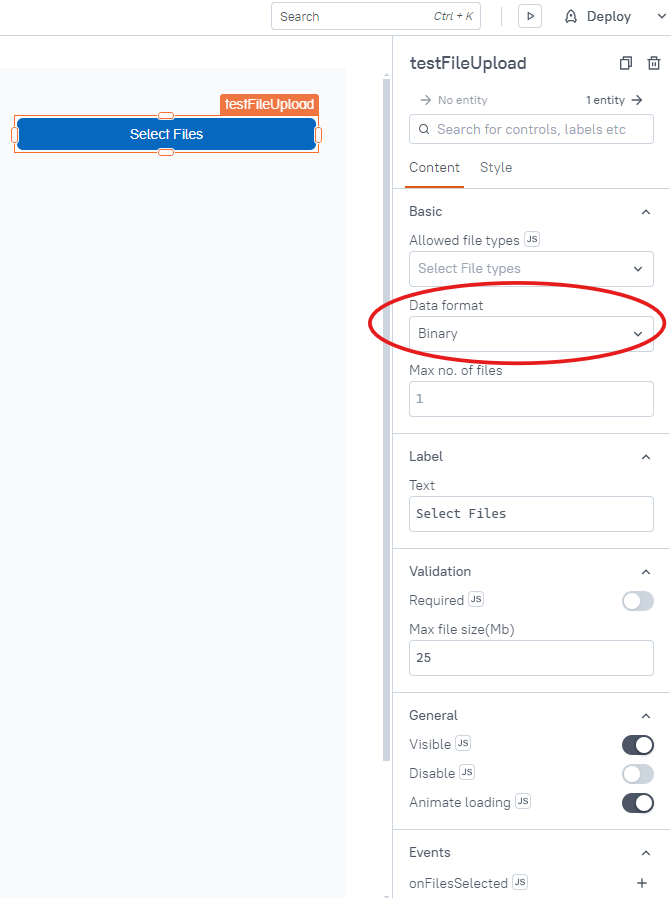671x898 pixels.
Task: Enable the Required validation toggle
Action: pos(637,601)
